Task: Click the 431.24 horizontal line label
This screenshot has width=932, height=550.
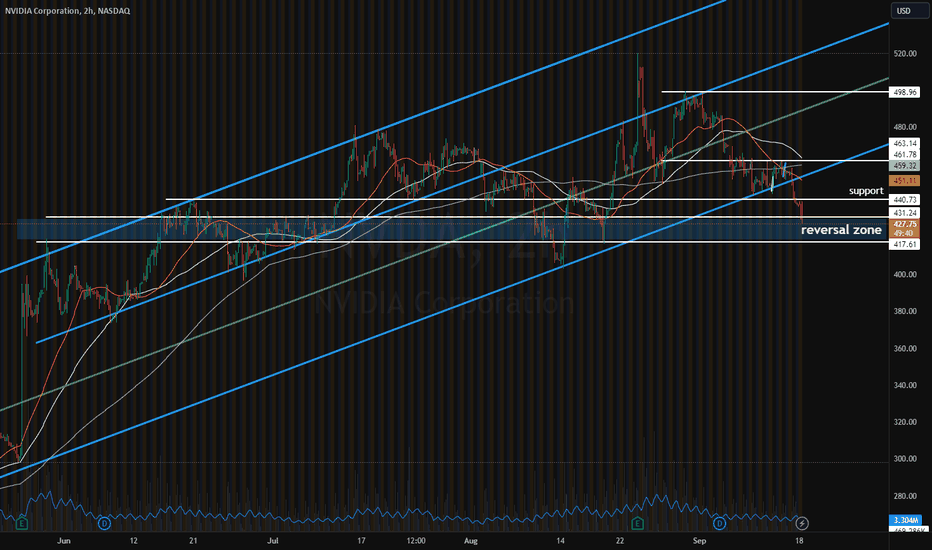Action: tap(904, 212)
